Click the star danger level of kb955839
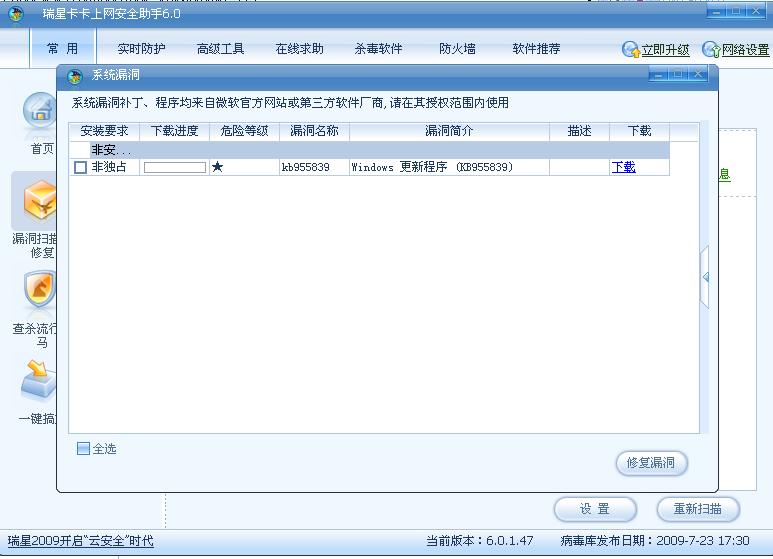 pos(217,167)
